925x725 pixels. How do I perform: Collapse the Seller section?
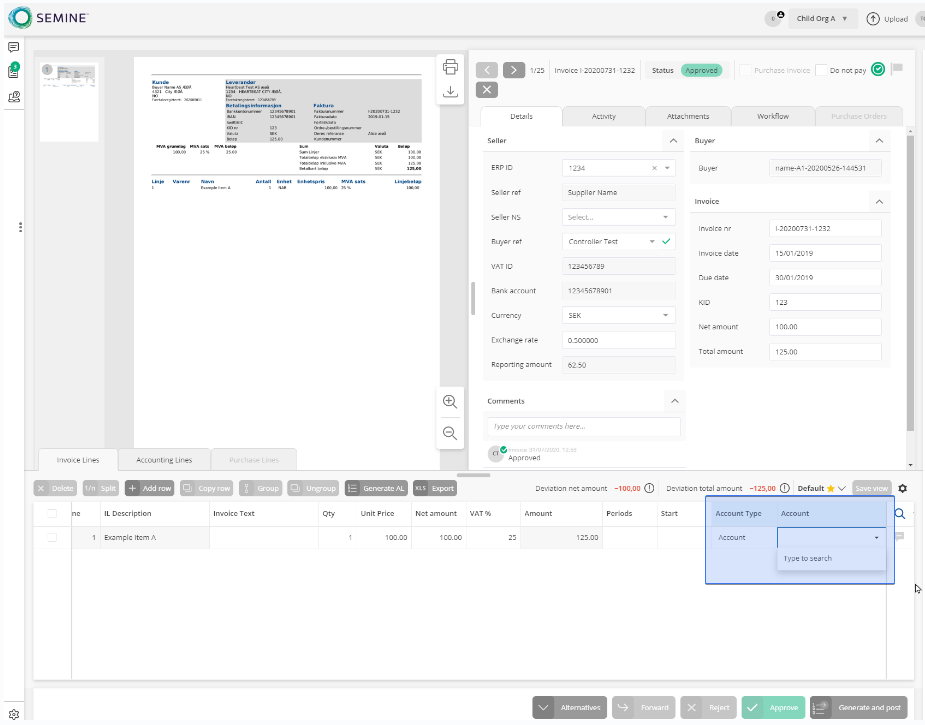point(673,141)
